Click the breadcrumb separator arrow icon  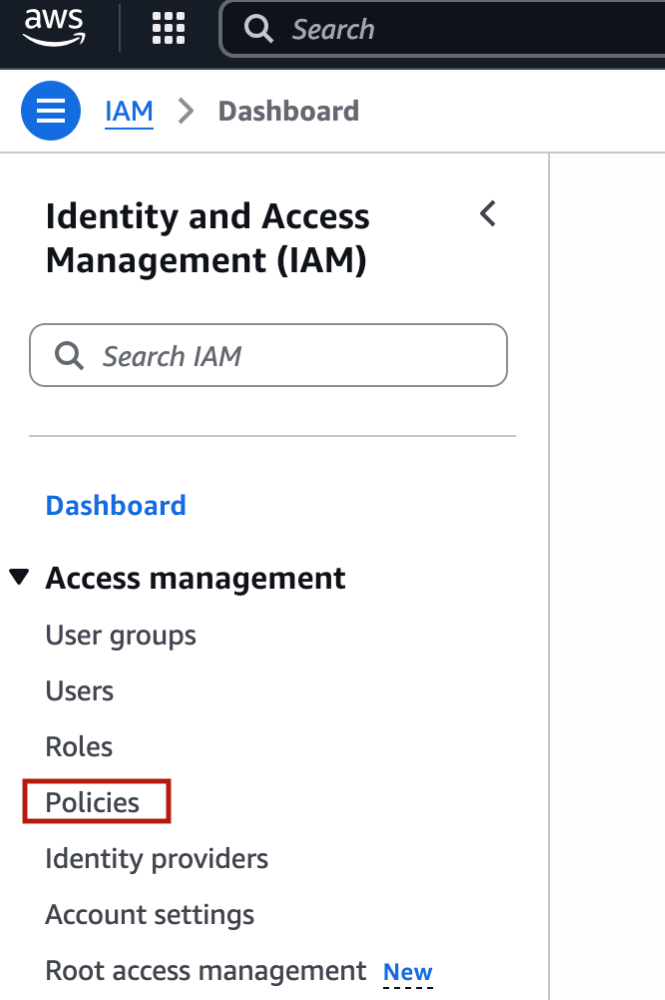[x=186, y=111]
